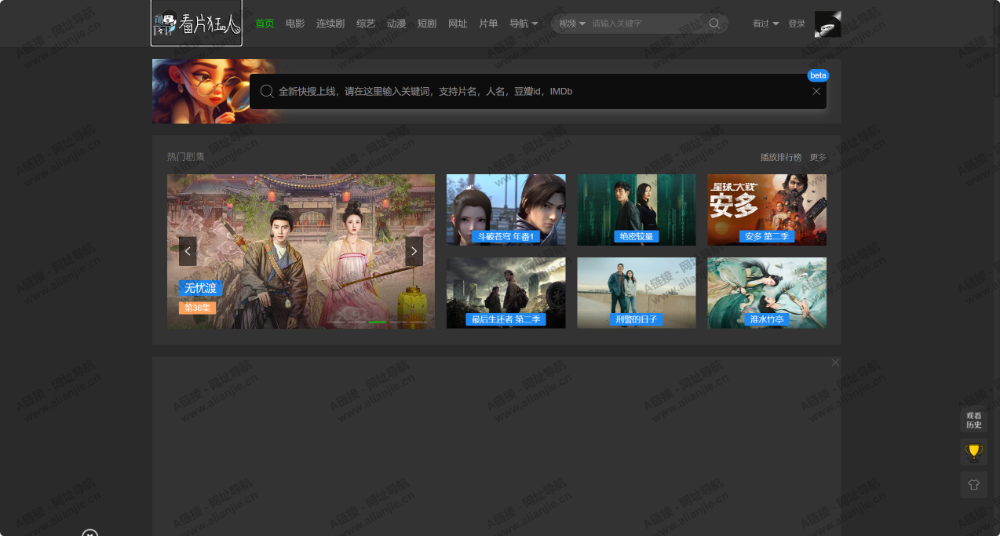1000x536 pixels.
Task: Advance to the next carousel slide
Action: 414,251
